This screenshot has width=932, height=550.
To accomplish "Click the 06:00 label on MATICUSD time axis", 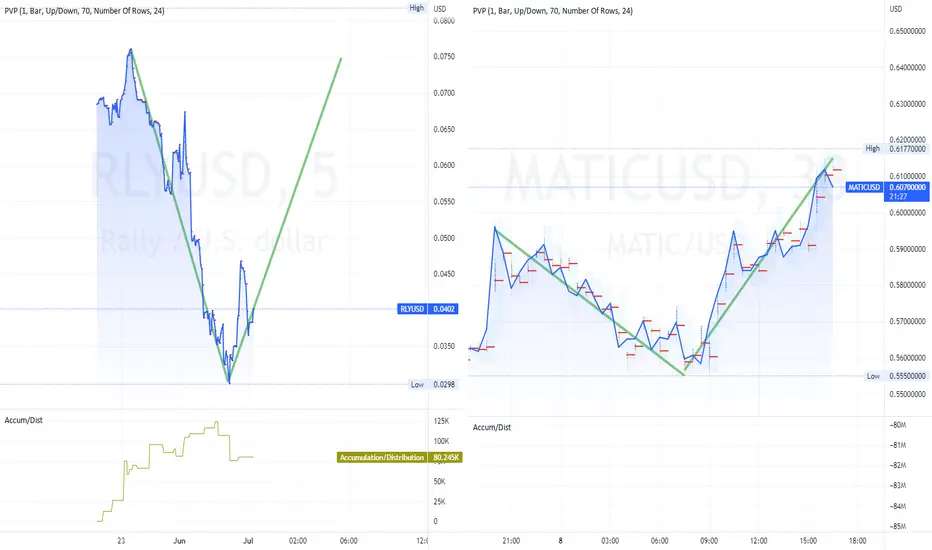I will (659, 540).
